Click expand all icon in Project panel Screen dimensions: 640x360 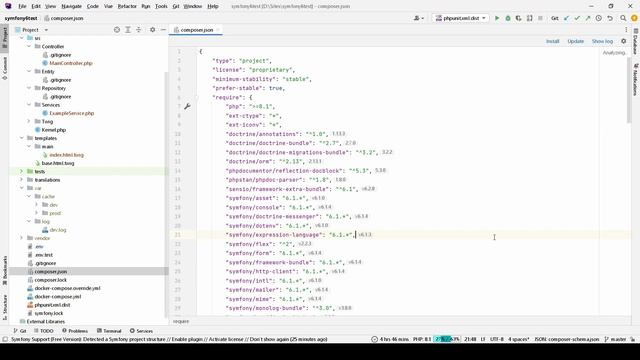128,30
